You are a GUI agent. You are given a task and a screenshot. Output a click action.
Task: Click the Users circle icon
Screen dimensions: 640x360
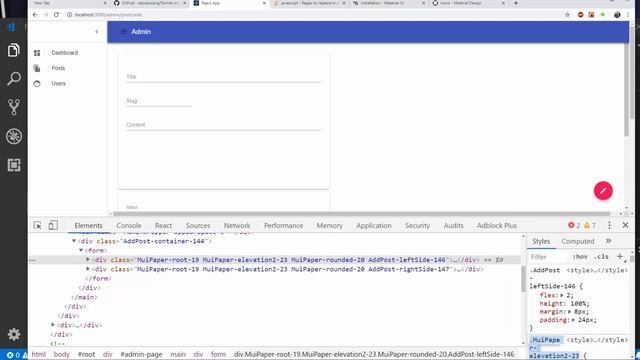click(x=37, y=84)
